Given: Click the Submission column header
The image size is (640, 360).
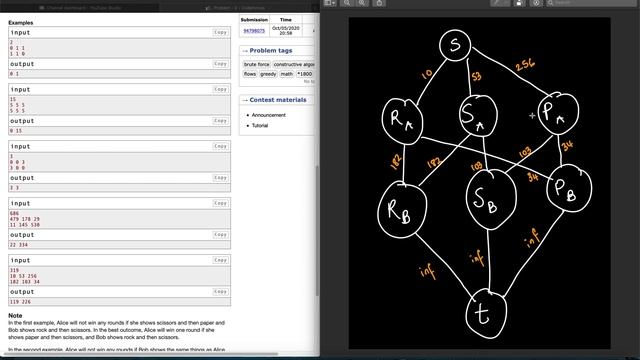Looking at the screenshot, I should point(254,20).
